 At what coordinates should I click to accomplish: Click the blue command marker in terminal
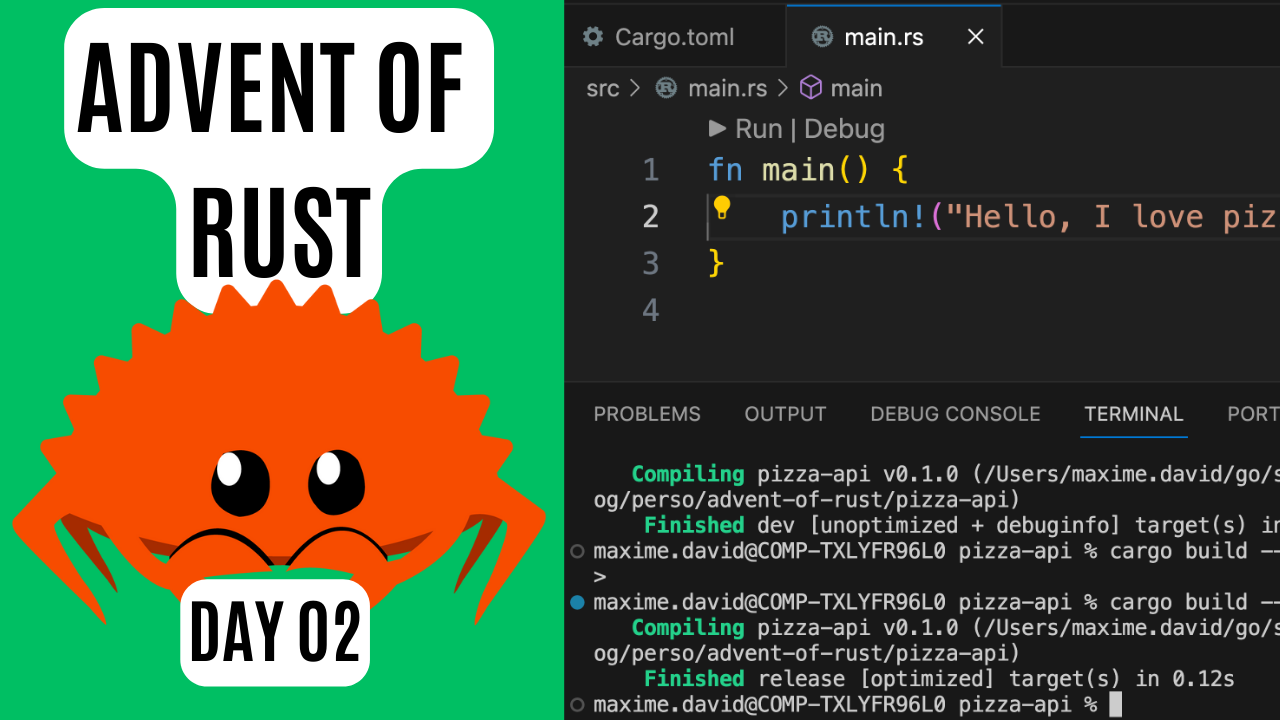click(577, 602)
